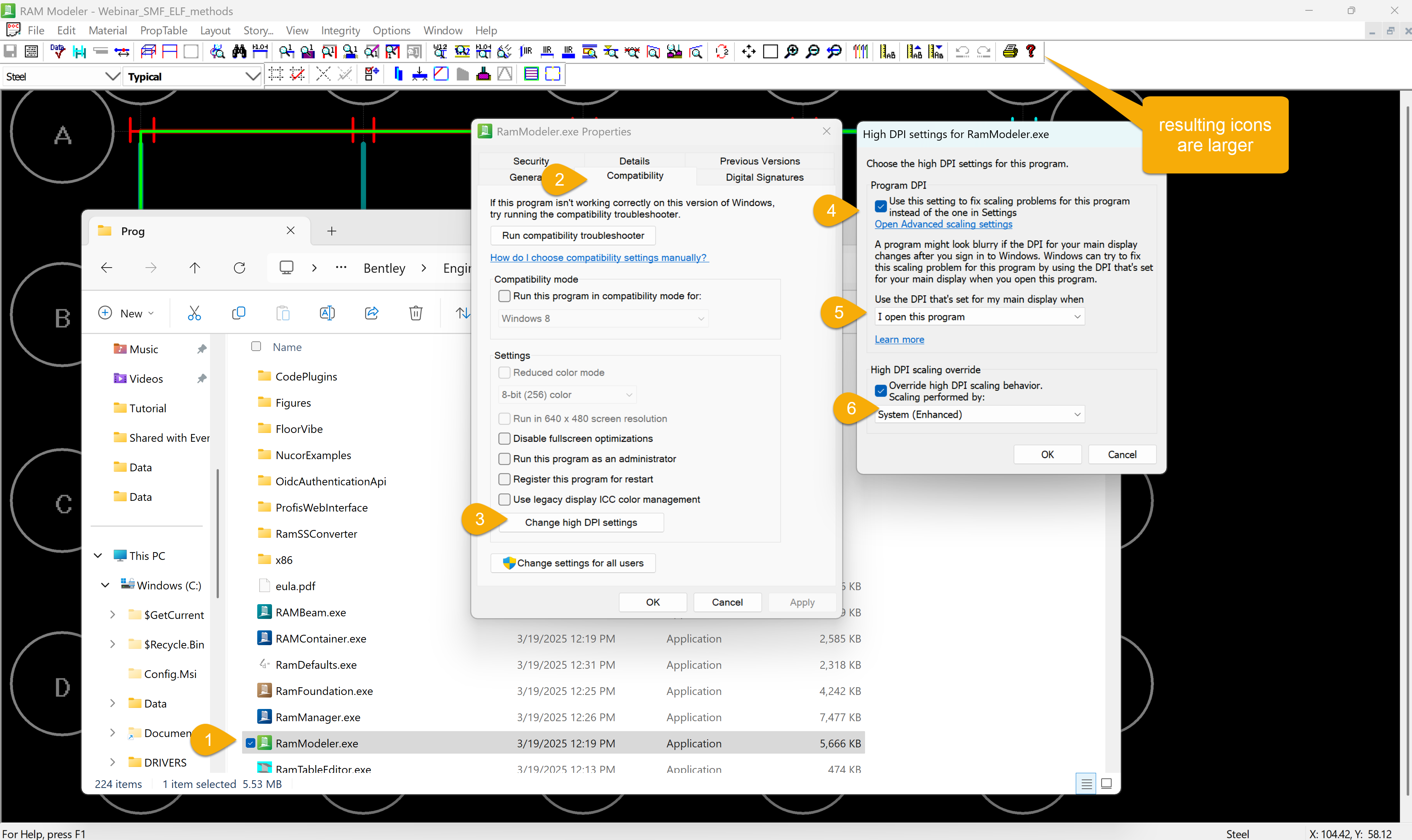This screenshot has width=1412, height=840.
Task: Switch to the Security tab
Action: coord(531,161)
